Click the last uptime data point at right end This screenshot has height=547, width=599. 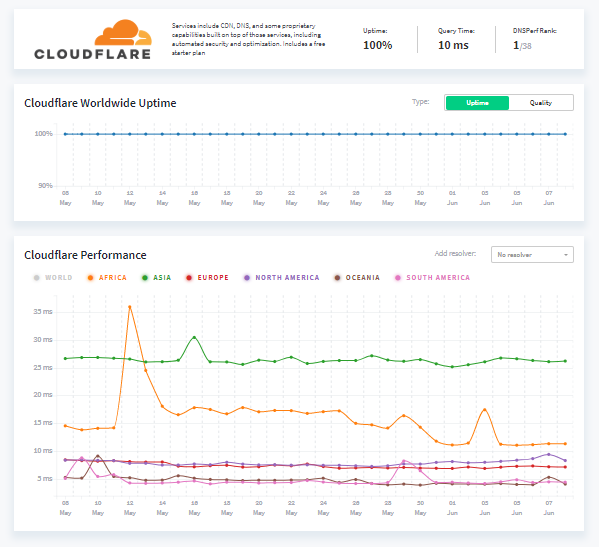coord(565,134)
